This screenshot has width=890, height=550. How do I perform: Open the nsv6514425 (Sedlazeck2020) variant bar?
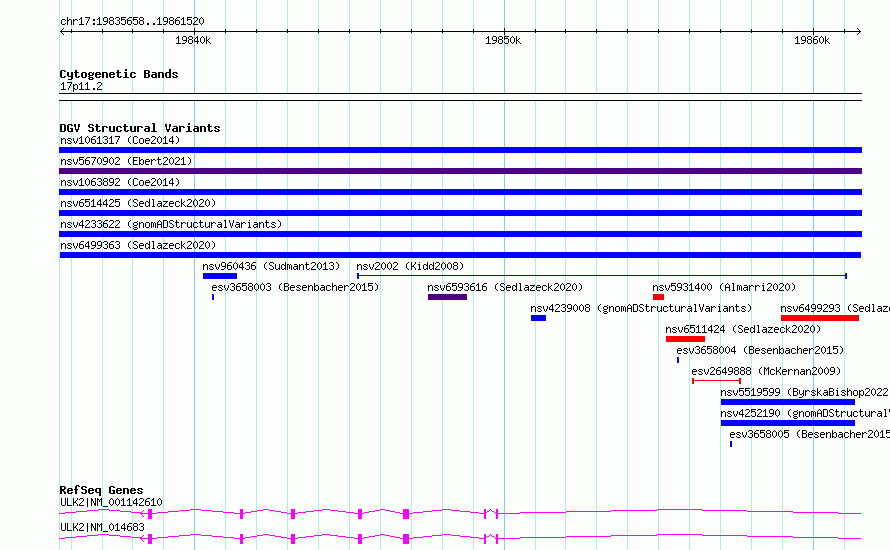460,213
